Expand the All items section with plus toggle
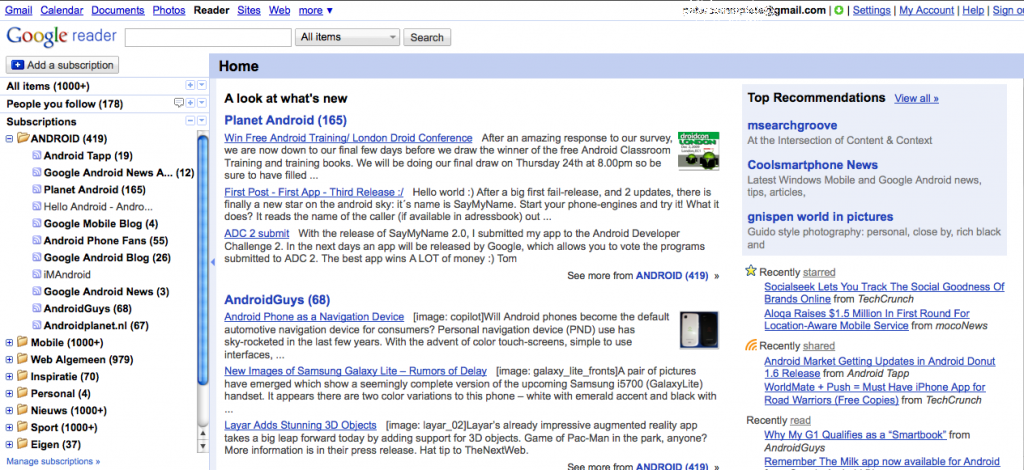The height and width of the screenshot is (470, 1024). point(190,87)
